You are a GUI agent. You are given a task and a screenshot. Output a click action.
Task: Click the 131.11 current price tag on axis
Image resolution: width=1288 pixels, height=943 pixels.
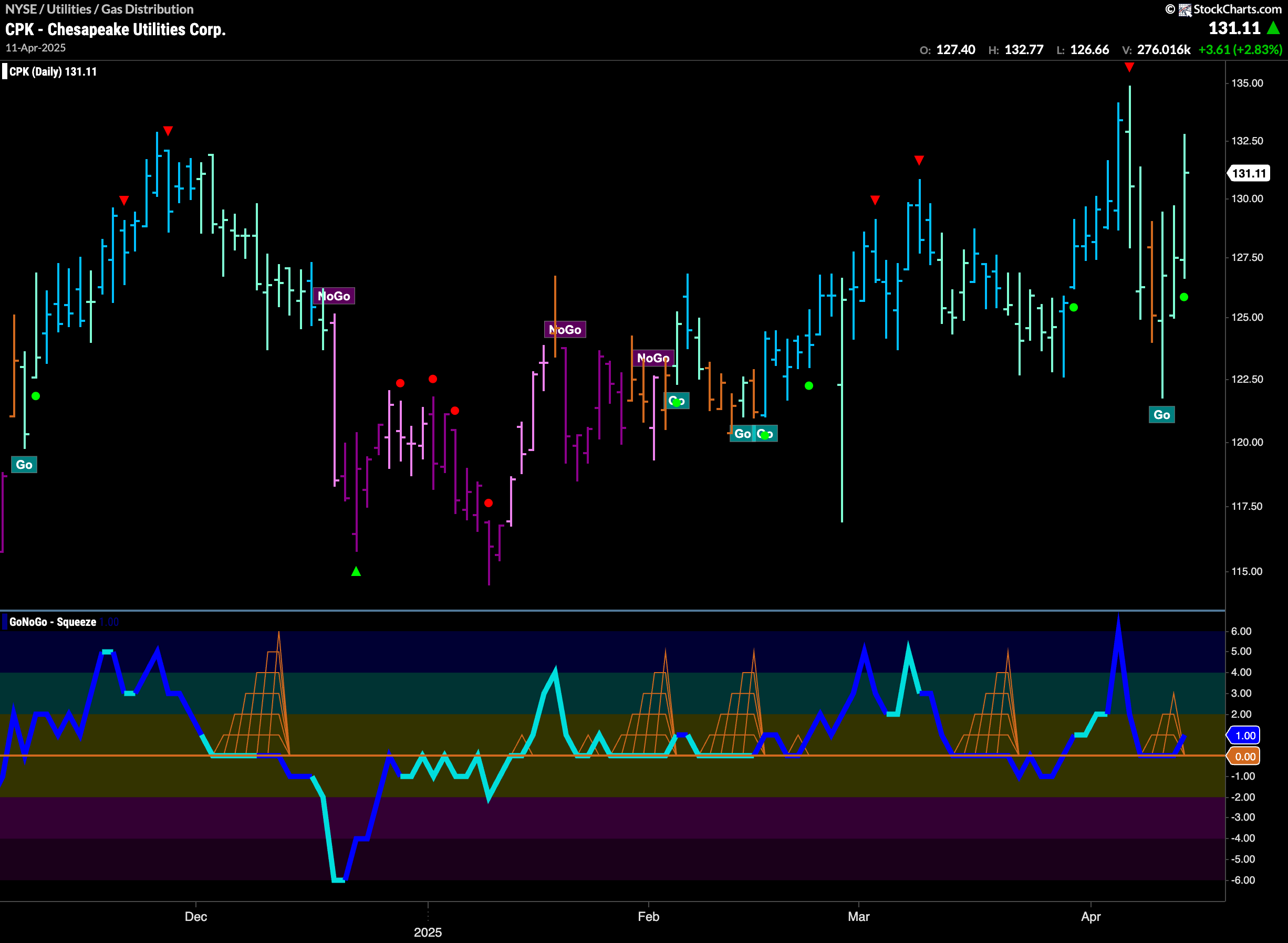tap(1249, 173)
